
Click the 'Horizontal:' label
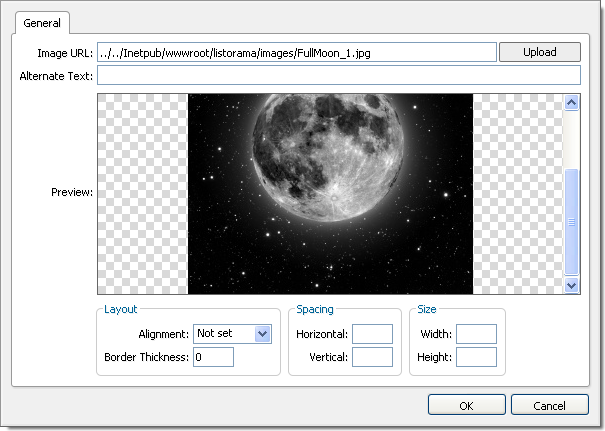(322, 334)
